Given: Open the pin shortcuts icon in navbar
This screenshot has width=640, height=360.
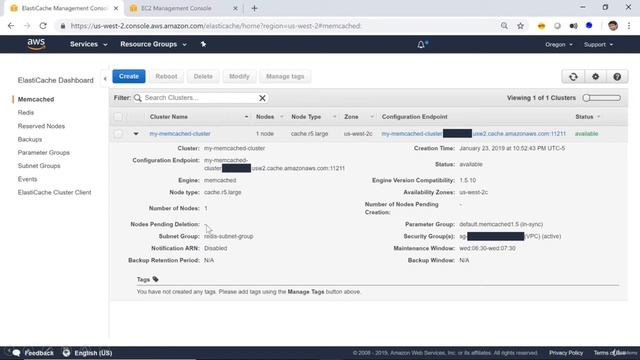Looking at the screenshot, I should 203,44.
